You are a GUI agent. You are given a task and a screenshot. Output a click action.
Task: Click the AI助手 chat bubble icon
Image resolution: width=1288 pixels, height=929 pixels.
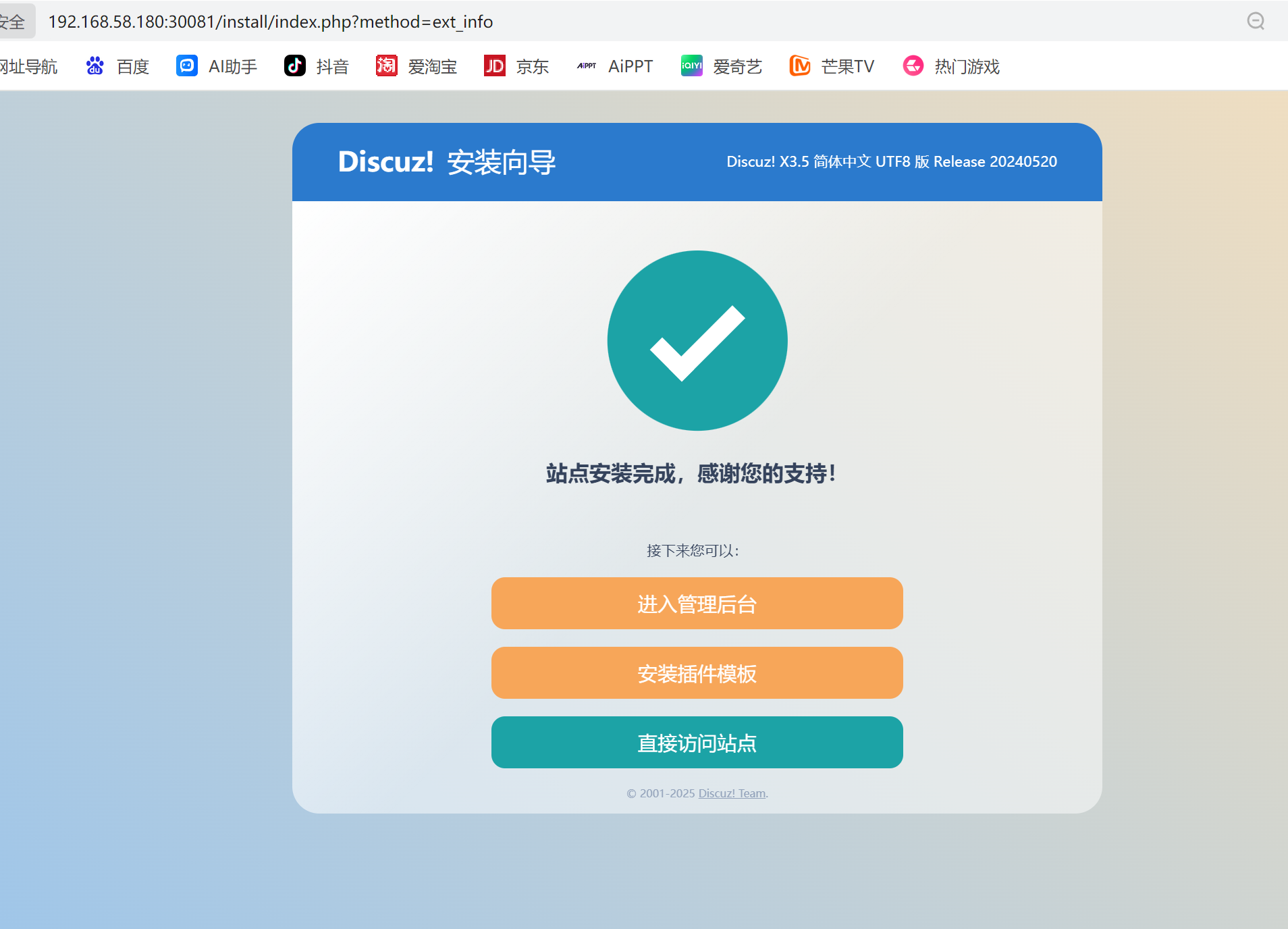(x=187, y=65)
